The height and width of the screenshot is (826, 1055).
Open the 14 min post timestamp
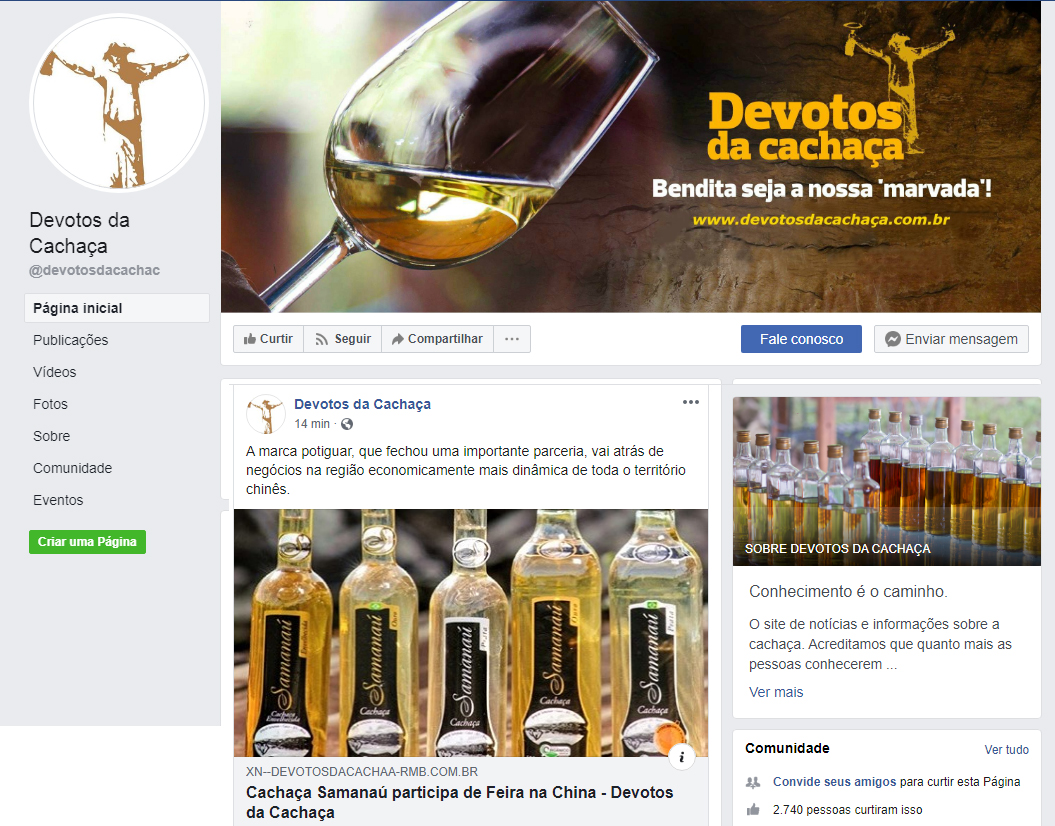pos(312,424)
